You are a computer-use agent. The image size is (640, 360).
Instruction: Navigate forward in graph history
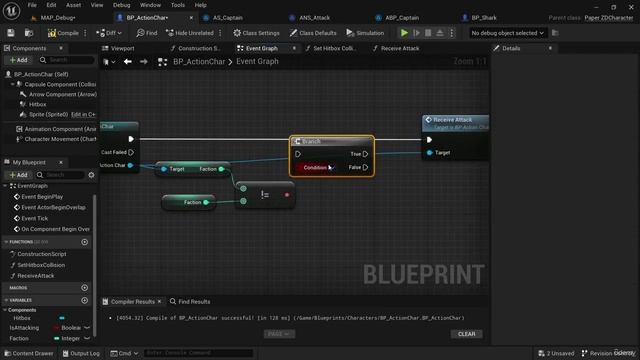pos(143,62)
